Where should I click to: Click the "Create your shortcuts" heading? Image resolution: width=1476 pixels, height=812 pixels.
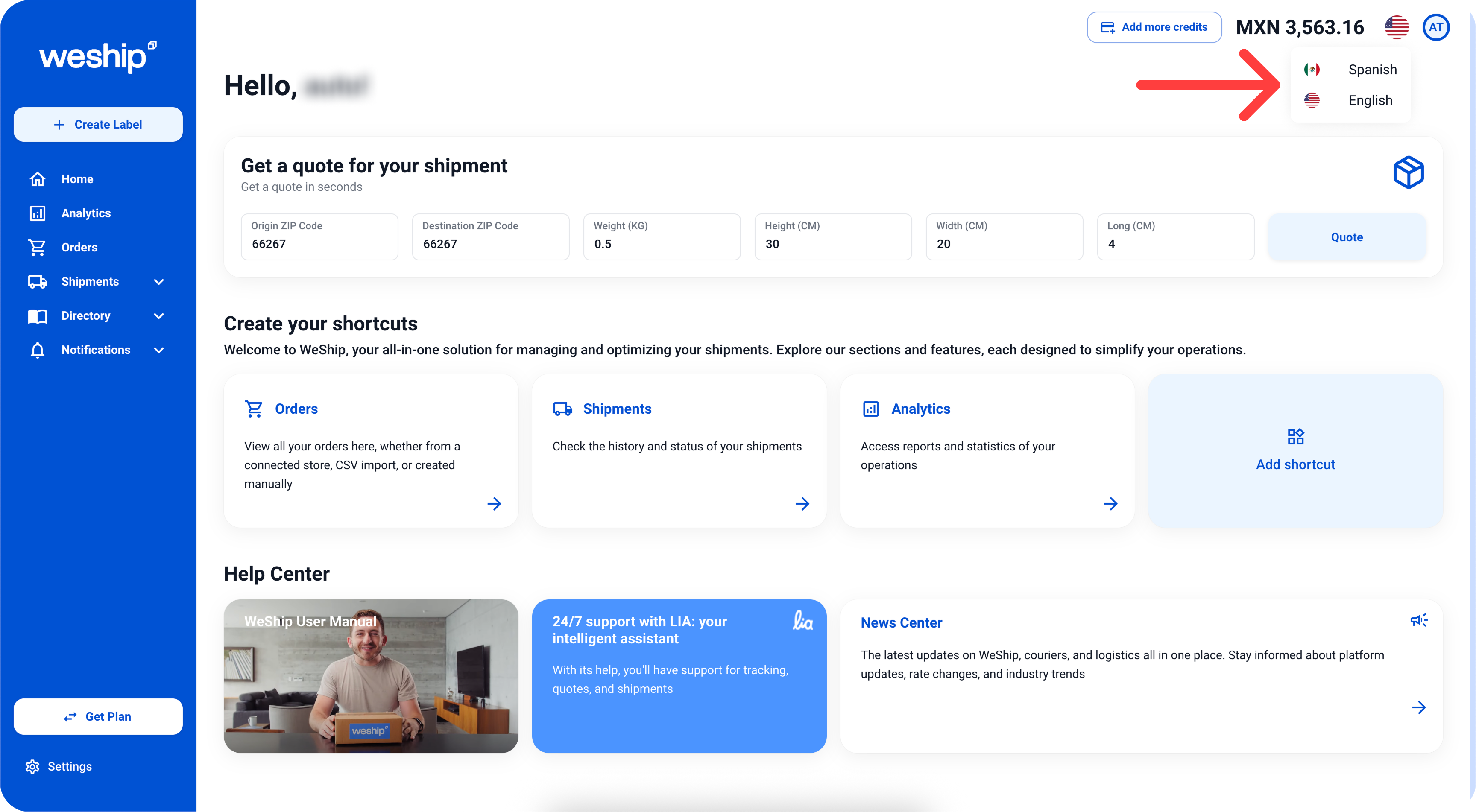pos(321,324)
